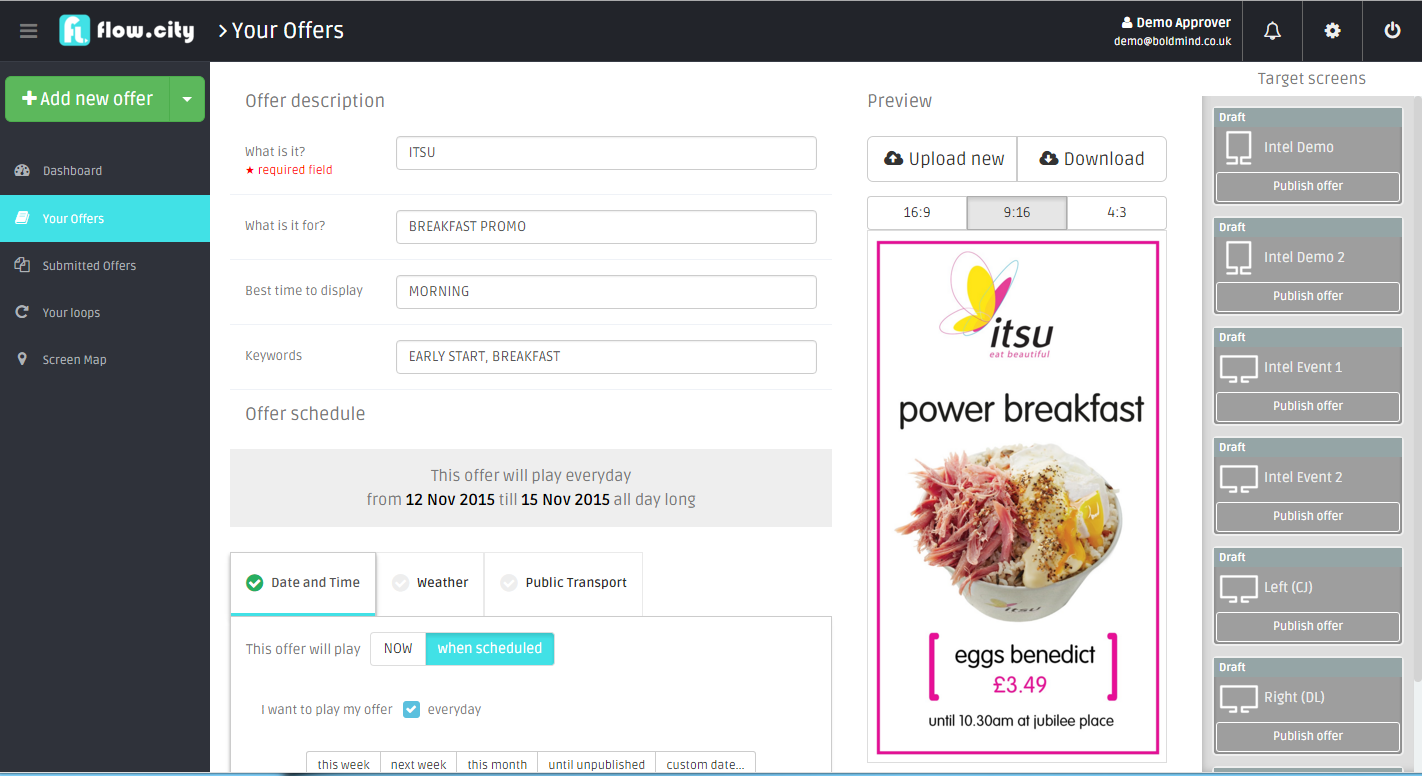This screenshot has height=776, width=1422.
Task: Click the Your Offers book icon
Action: tap(22, 218)
